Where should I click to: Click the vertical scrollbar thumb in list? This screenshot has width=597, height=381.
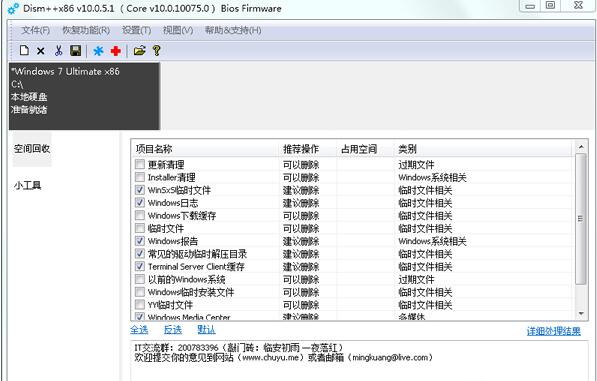pyautogui.click(x=581, y=219)
